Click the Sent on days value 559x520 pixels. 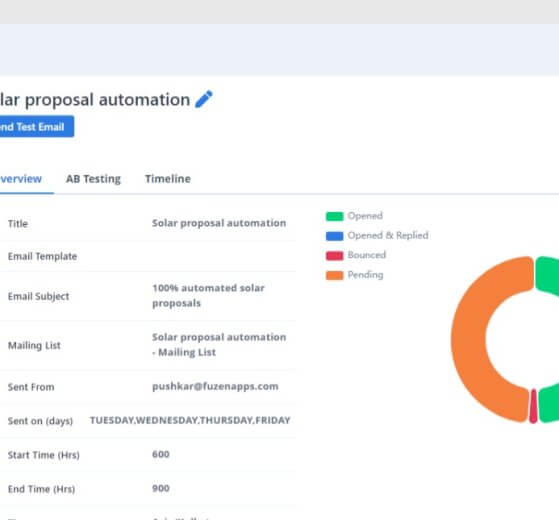point(190,420)
